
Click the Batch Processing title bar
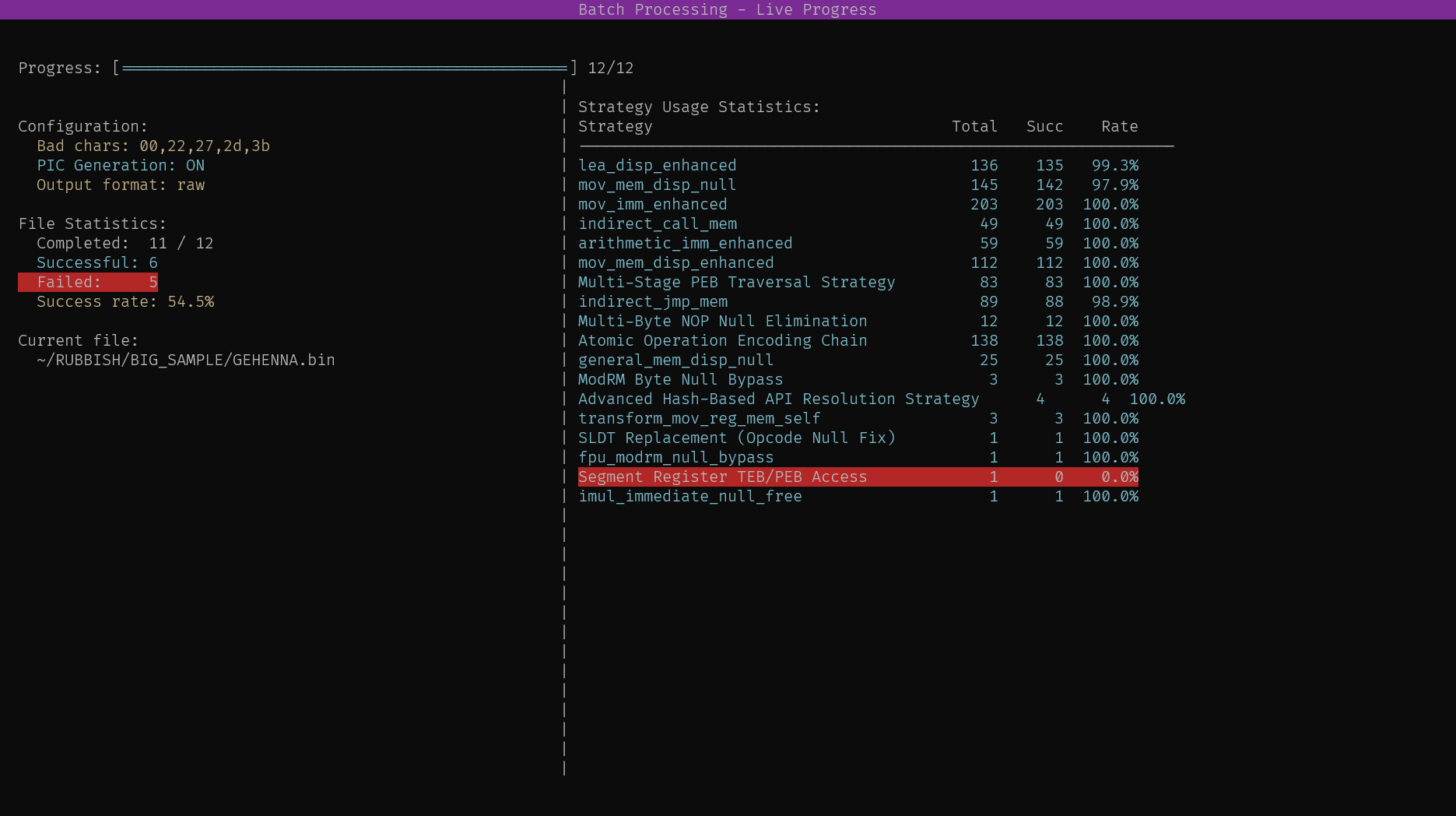(727, 9)
